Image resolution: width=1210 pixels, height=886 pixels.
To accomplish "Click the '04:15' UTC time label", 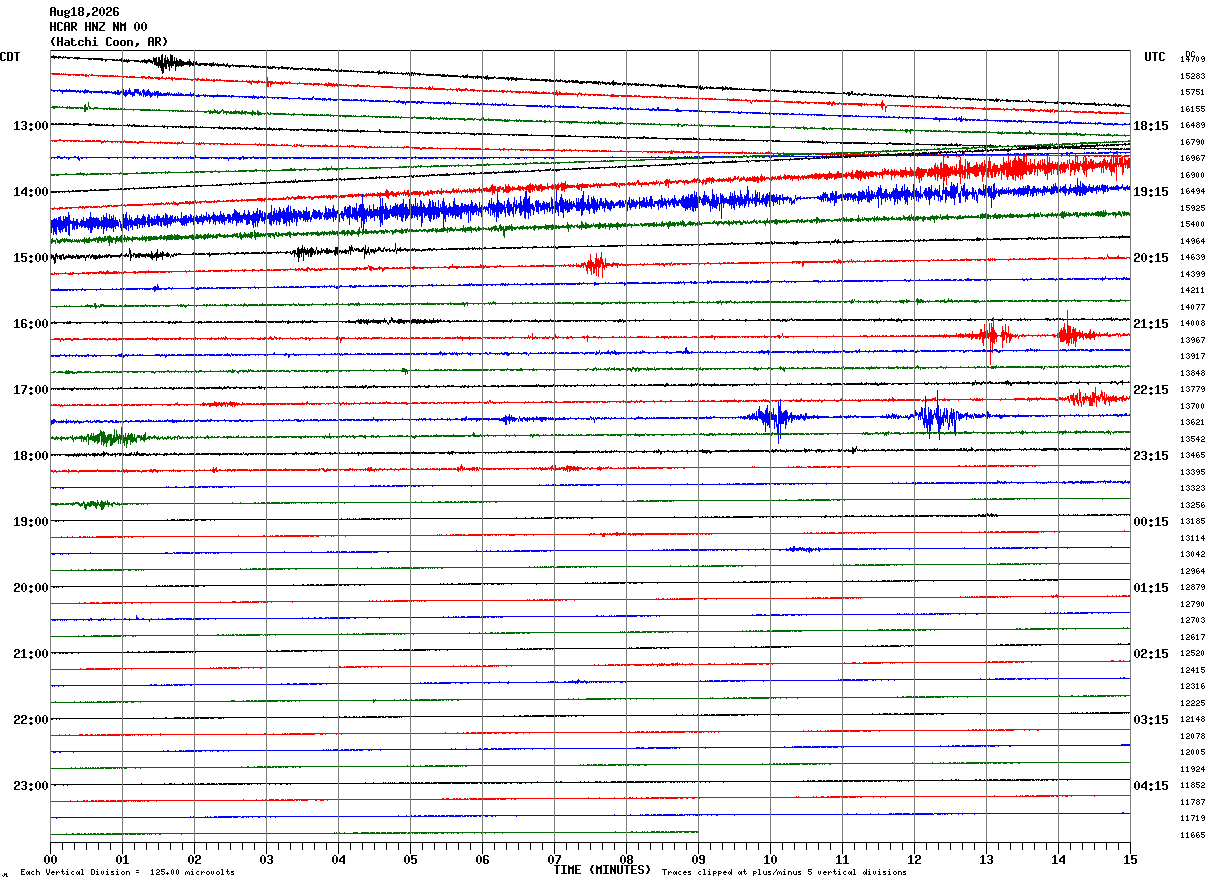I will coord(1151,785).
